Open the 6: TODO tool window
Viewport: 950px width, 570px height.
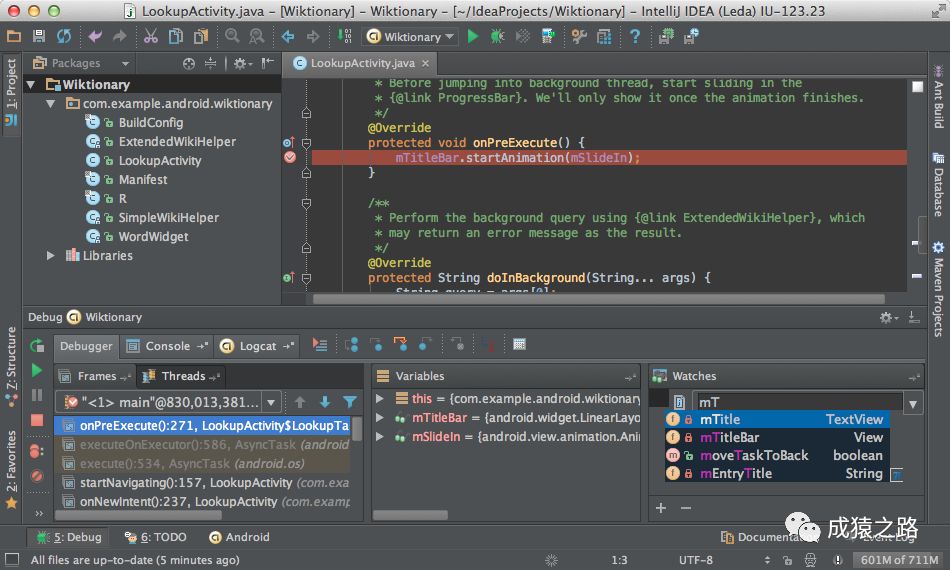(x=156, y=537)
